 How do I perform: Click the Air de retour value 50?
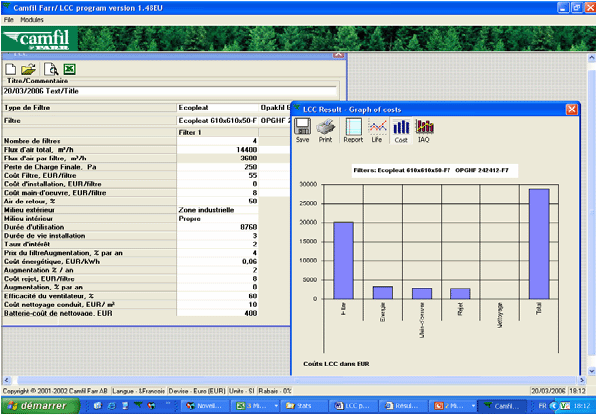217,201
